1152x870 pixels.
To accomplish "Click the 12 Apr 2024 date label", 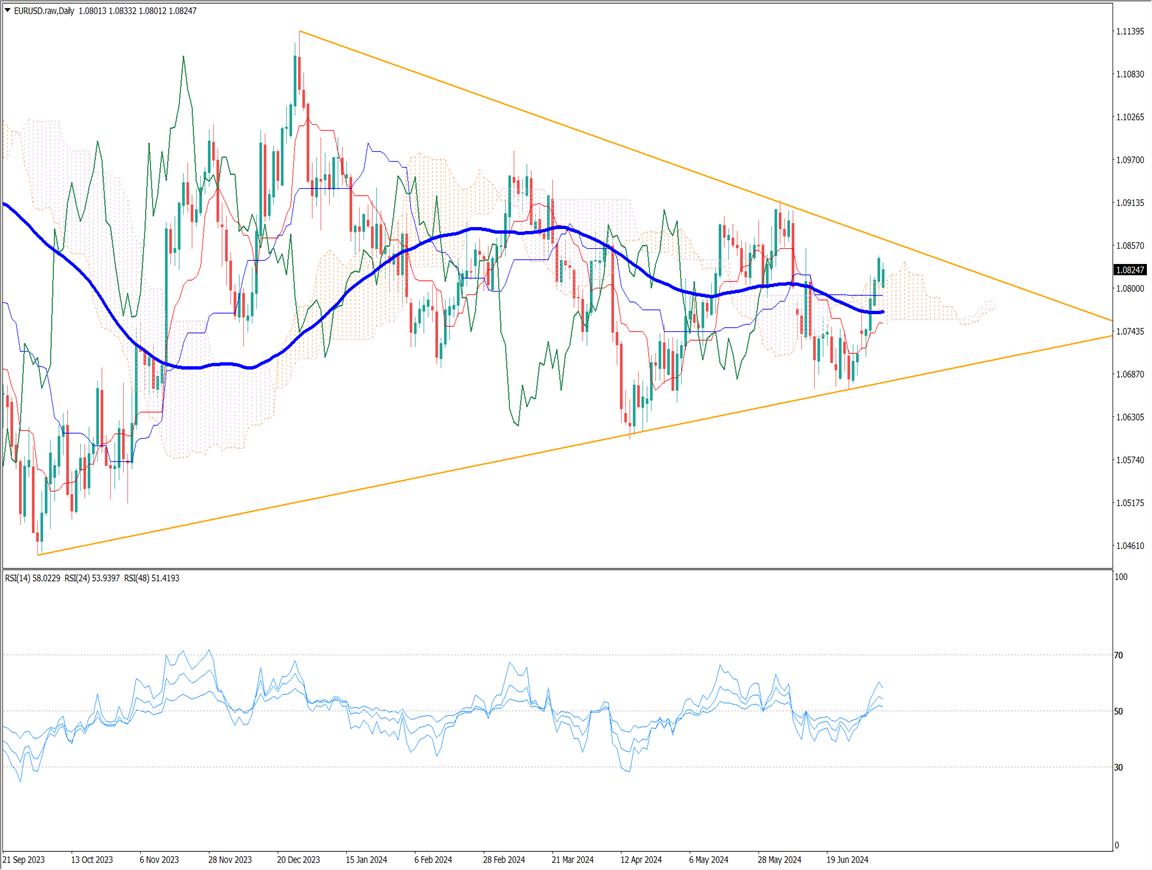I will click(641, 859).
